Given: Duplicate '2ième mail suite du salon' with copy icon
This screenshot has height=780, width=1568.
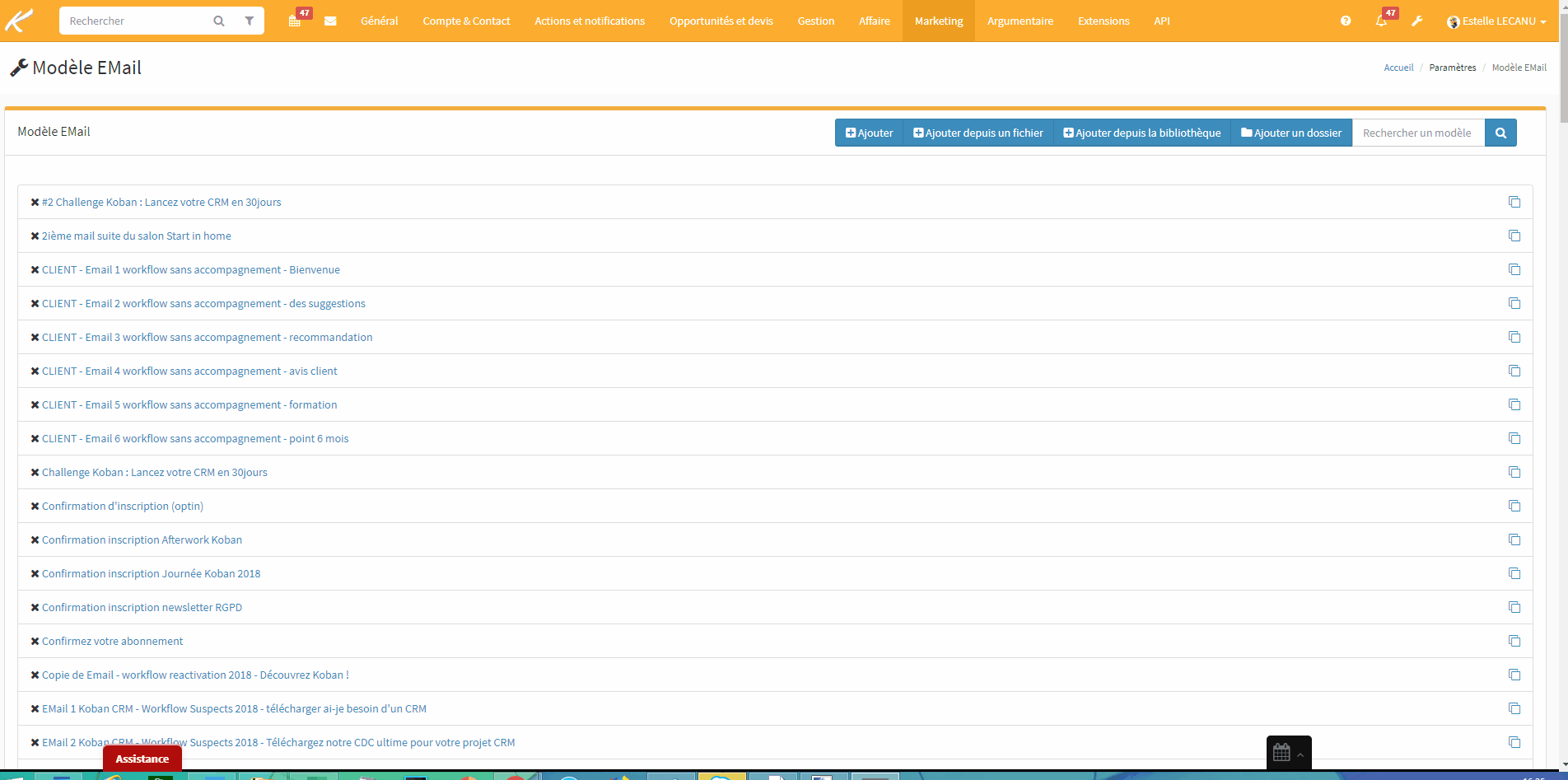Looking at the screenshot, I should pyautogui.click(x=1514, y=236).
